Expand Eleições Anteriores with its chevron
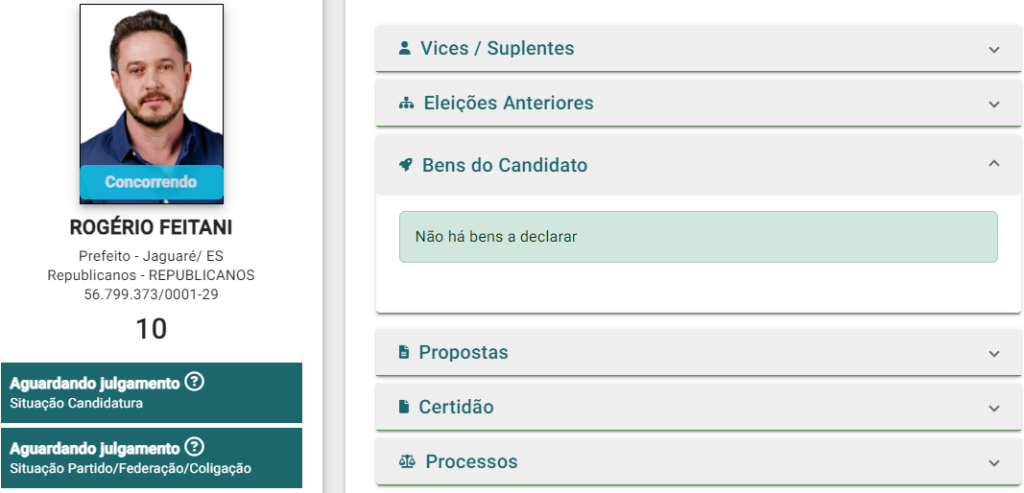This screenshot has width=1024, height=493. pos(994,104)
